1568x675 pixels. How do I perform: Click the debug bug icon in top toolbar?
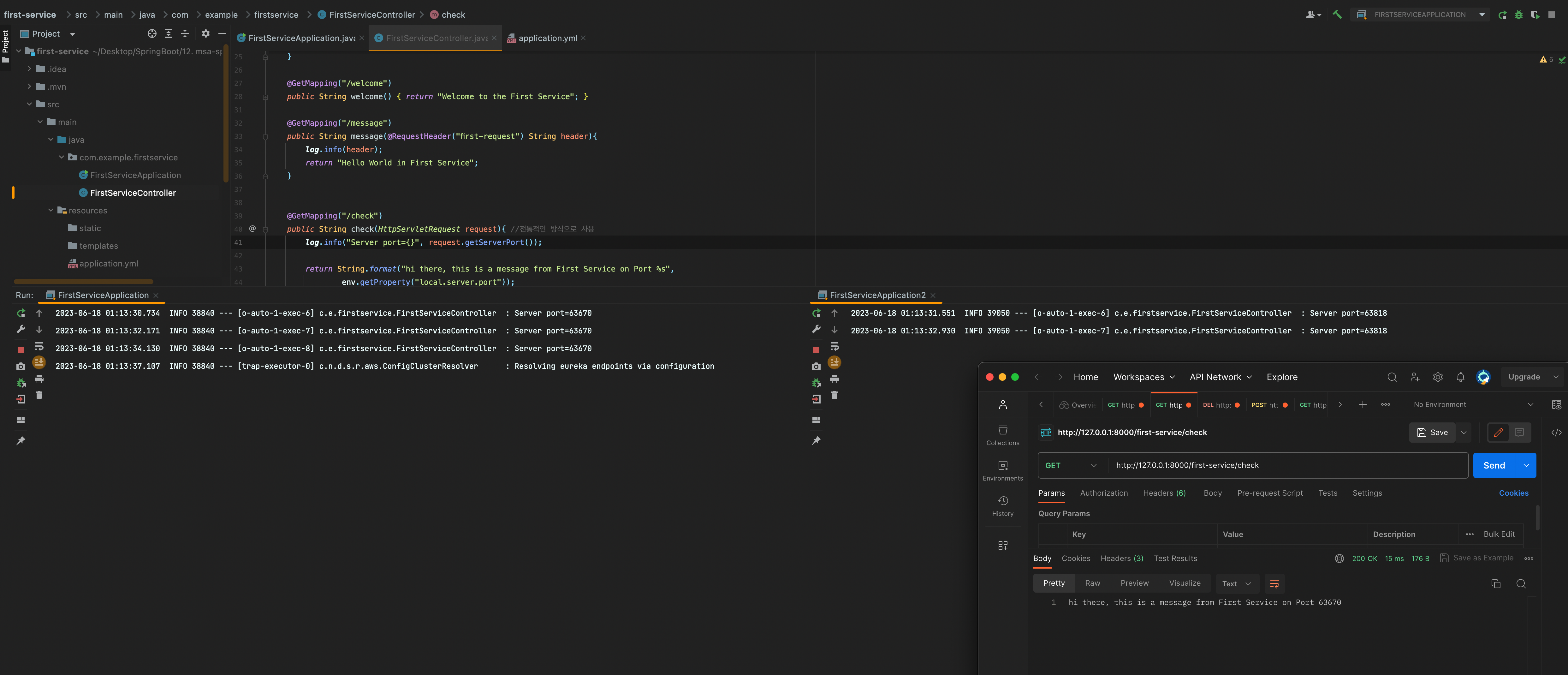1519,15
